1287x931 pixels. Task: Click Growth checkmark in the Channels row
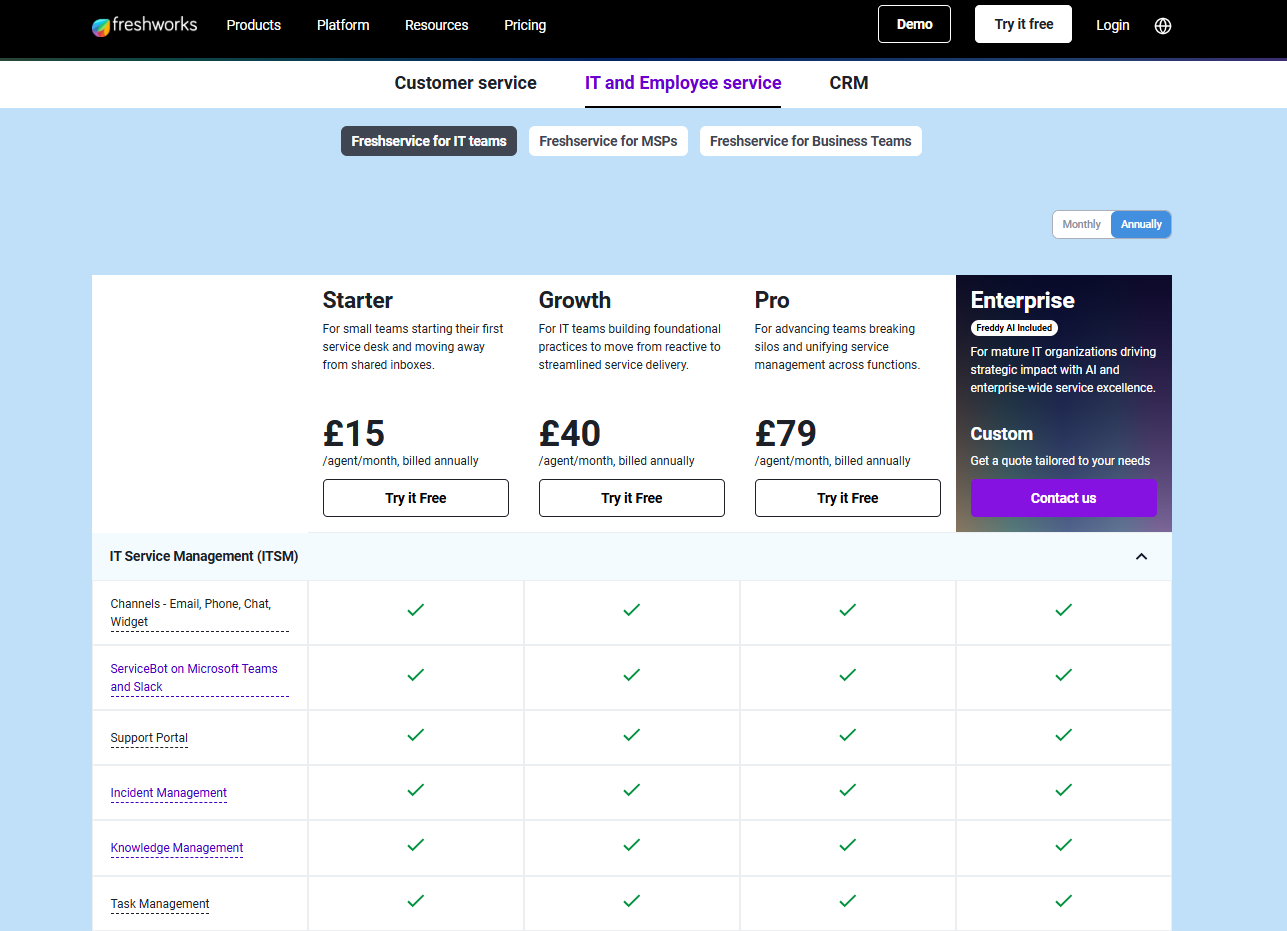631,610
